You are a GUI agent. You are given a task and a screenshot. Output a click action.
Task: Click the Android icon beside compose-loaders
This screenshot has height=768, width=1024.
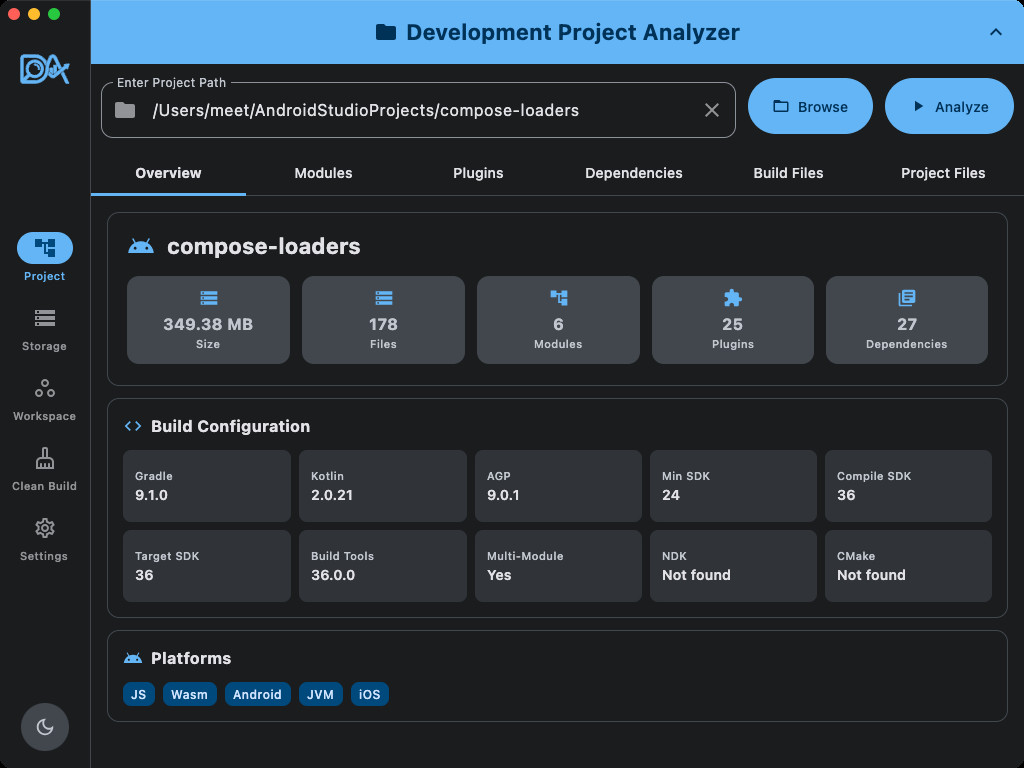pyautogui.click(x=141, y=246)
